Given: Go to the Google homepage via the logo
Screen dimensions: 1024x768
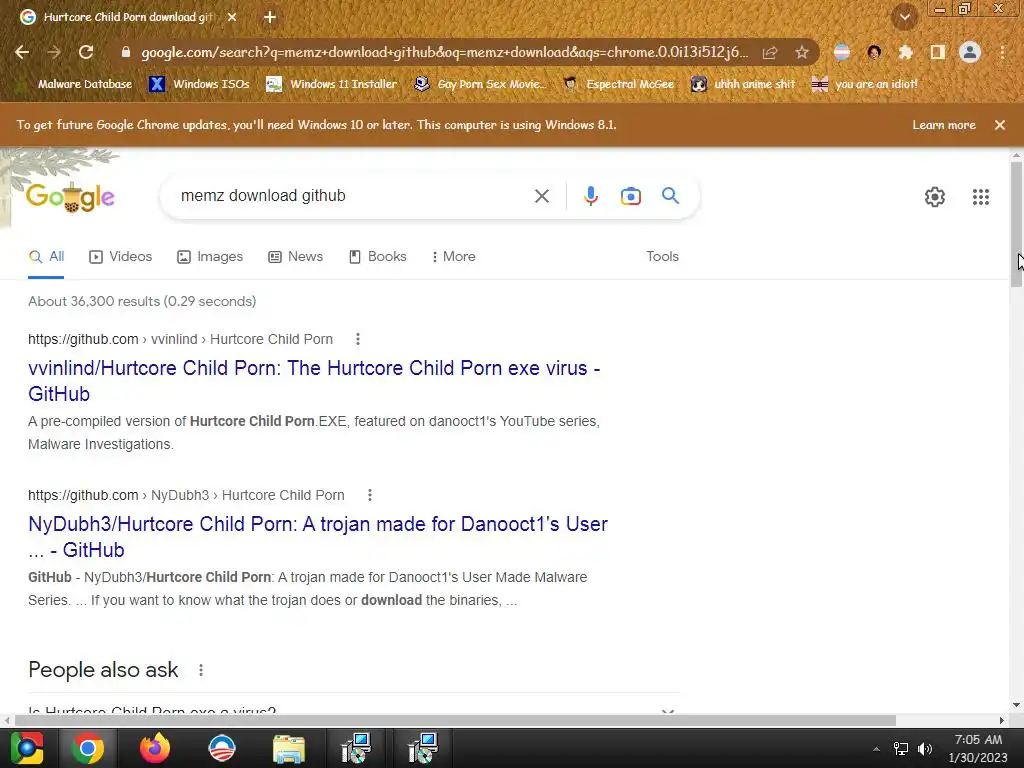Looking at the screenshot, I should coord(70,197).
